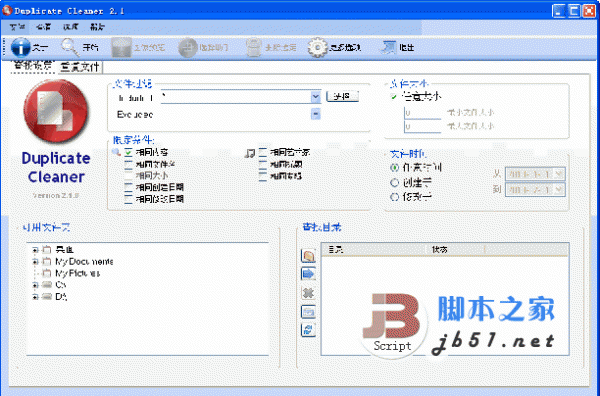Viewport: 600px width, 396px height.
Task: Select the created date radio button
Action: (395, 183)
